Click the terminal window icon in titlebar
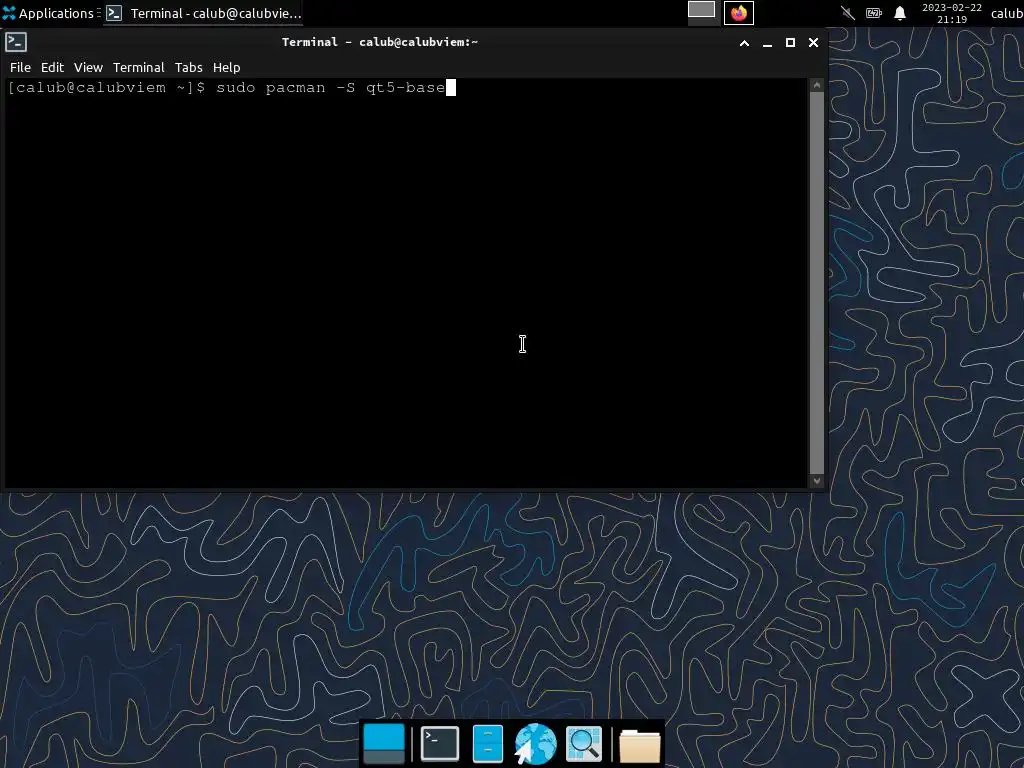This screenshot has height=768, width=1024. click(16, 42)
